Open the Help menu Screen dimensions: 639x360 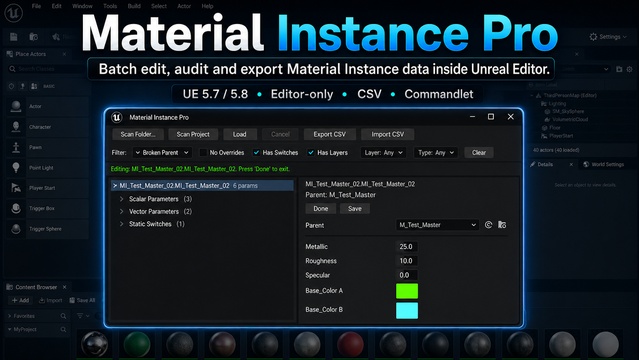coord(207,6)
